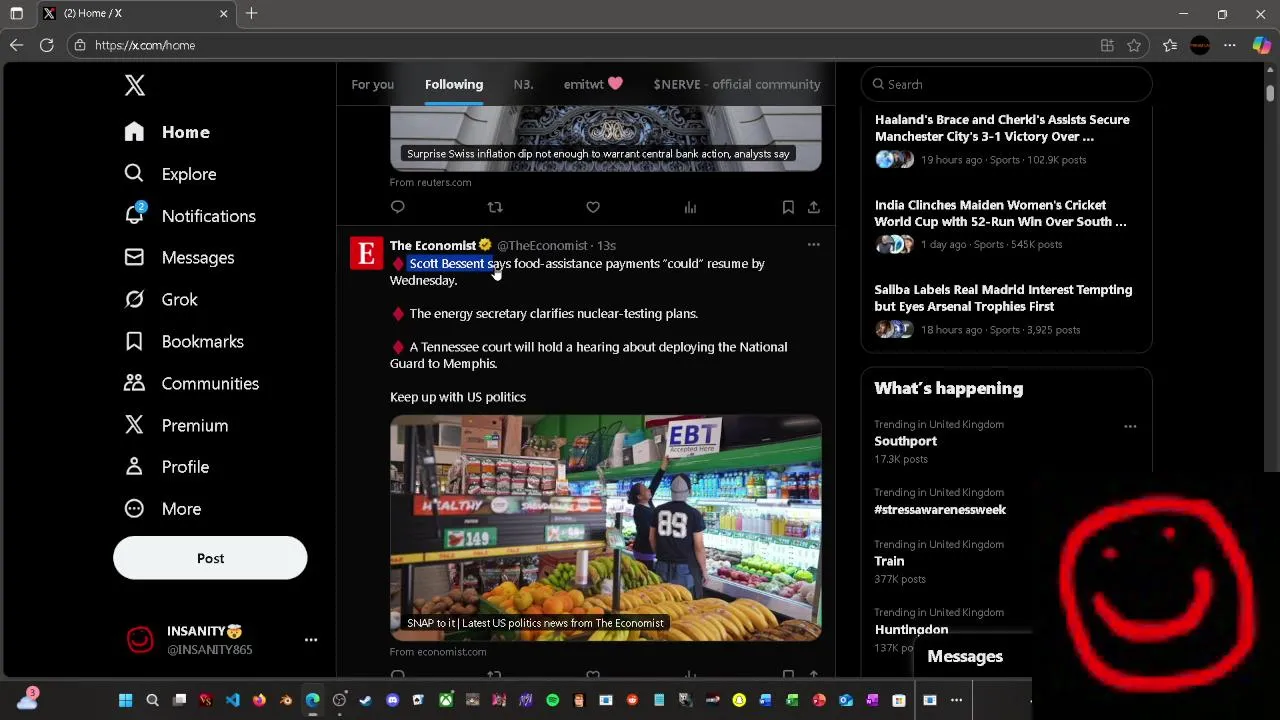Open the Favorites list

click(1170, 45)
